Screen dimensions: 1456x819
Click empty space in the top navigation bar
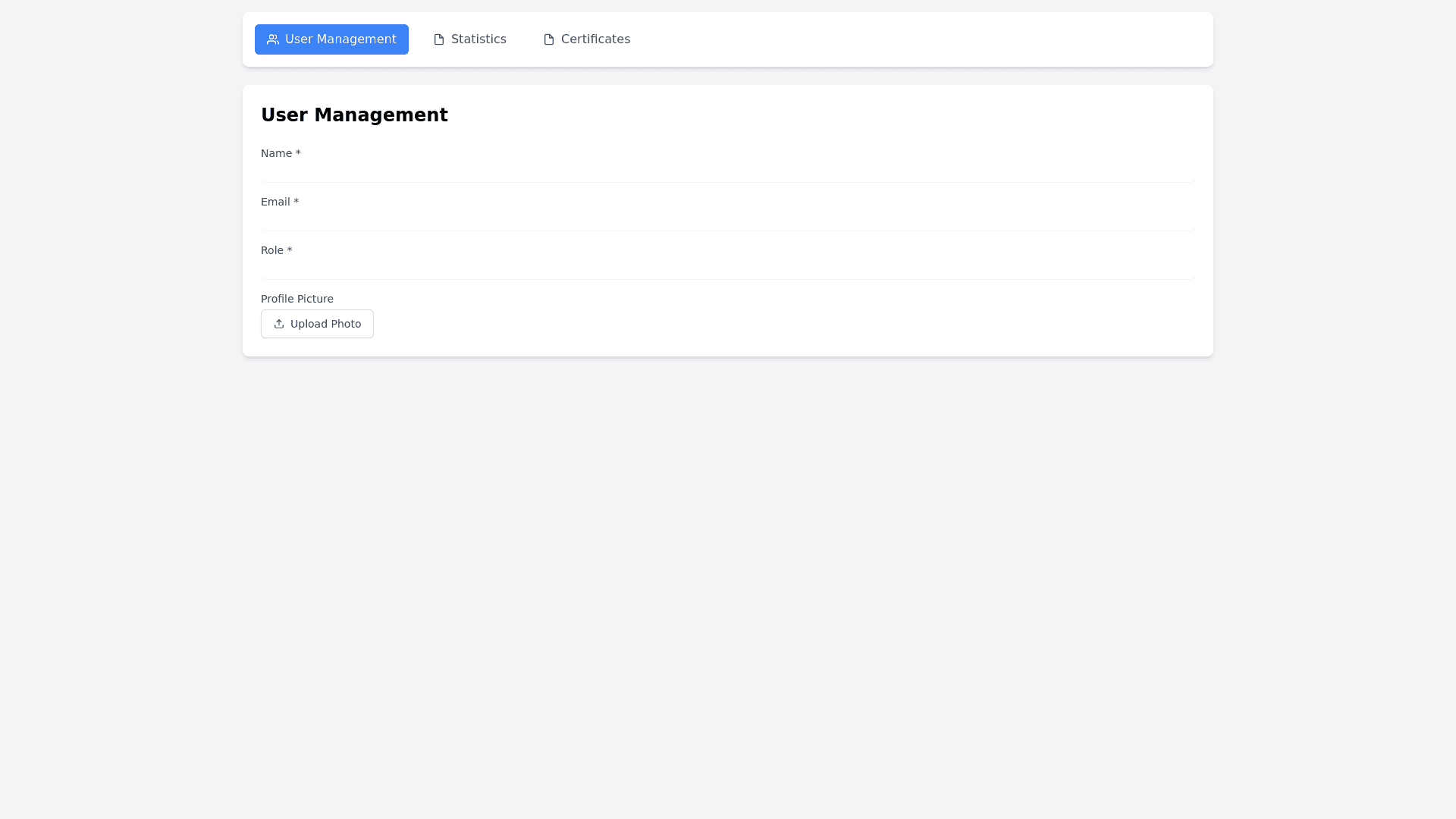910,39
